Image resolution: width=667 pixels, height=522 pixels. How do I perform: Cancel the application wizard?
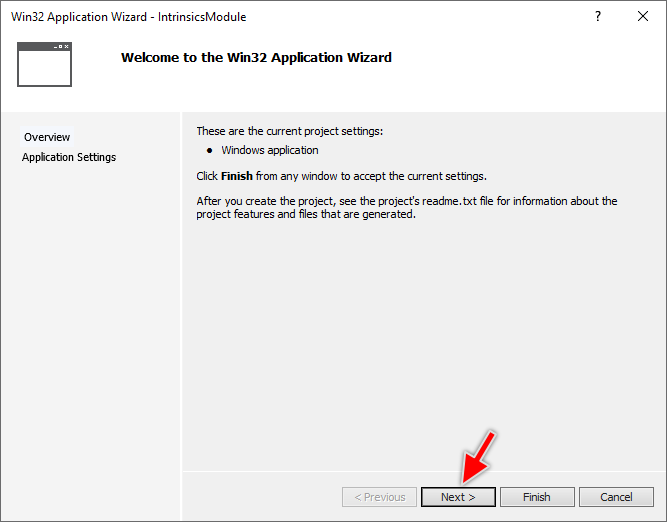point(616,497)
